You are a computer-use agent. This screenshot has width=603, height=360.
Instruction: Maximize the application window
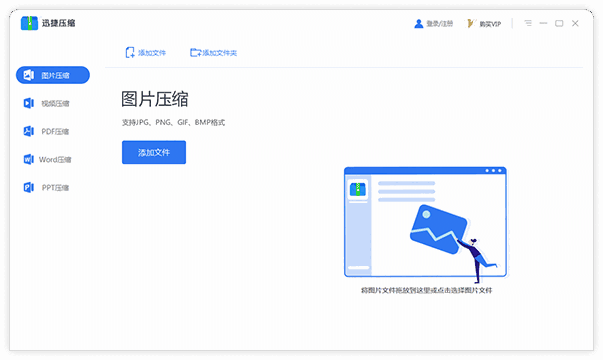[x=559, y=23]
